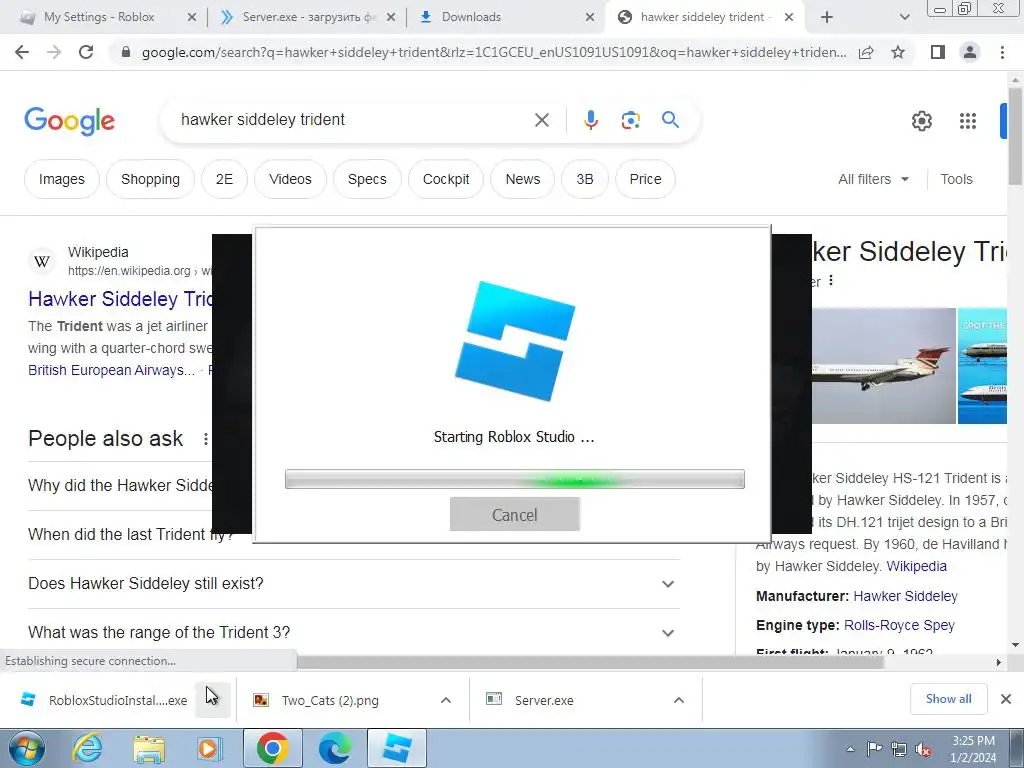
Task: Reload the page with the refresh icon
Action: [86, 52]
